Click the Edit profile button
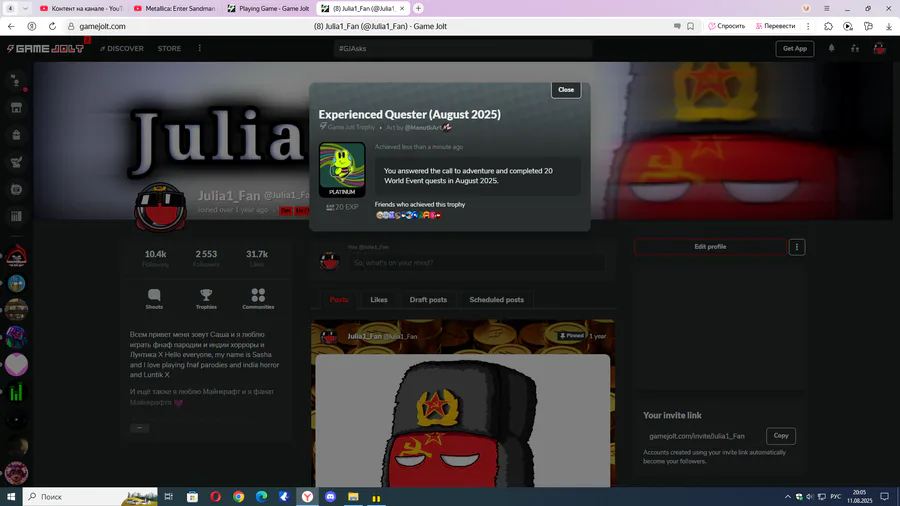The height and width of the screenshot is (506, 900). click(x=710, y=247)
